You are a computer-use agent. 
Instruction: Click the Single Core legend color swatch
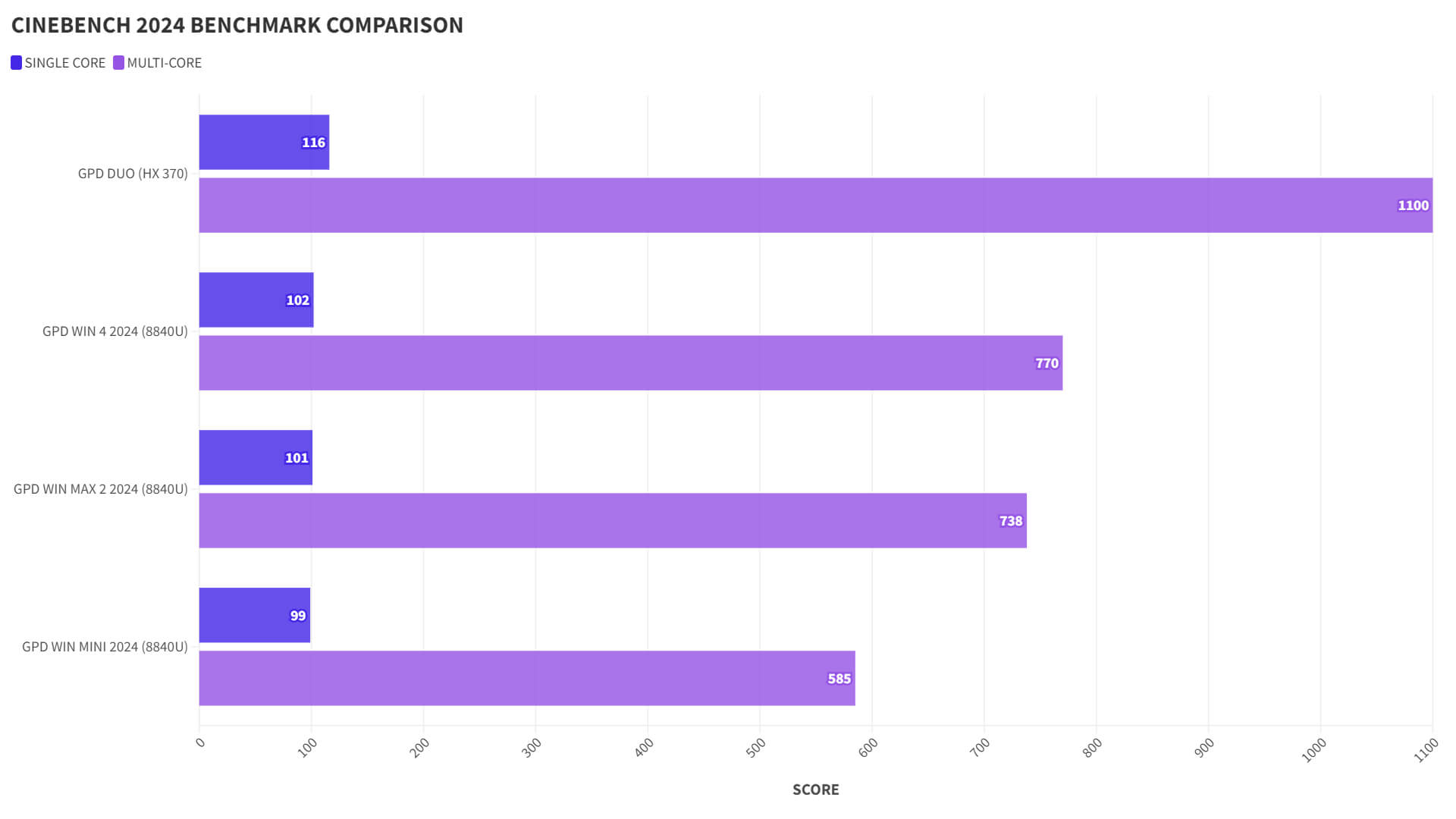click(16, 63)
